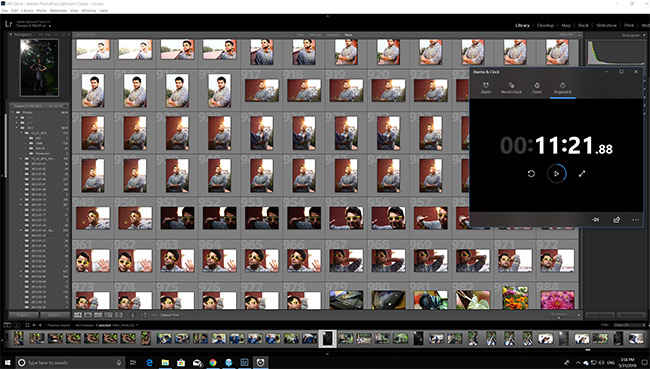Image resolution: width=650 pixels, height=369 pixels.
Task: Hide top module panel using center arrow
Action: coord(327,16)
